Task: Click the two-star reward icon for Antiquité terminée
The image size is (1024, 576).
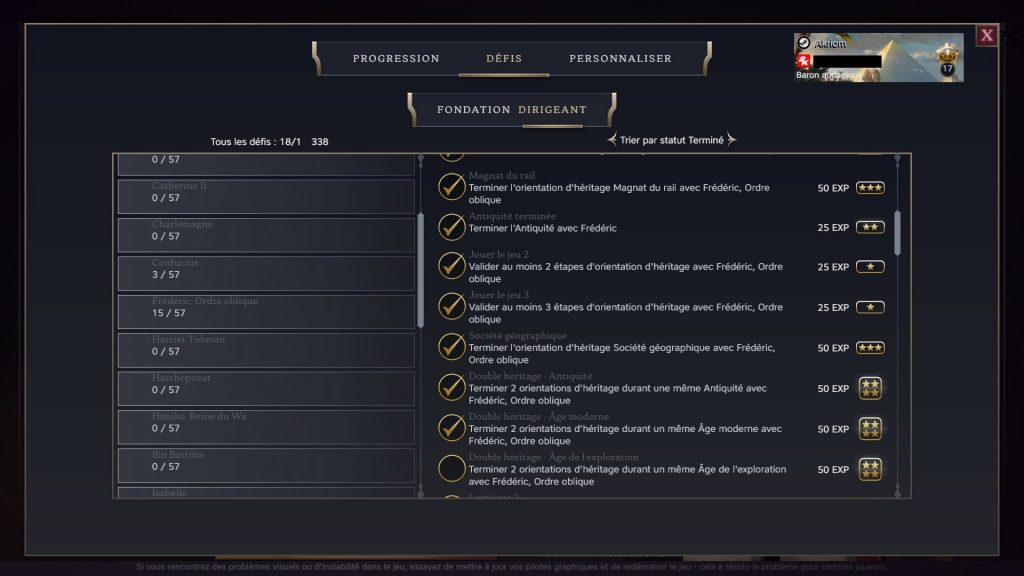Action: coord(870,228)
